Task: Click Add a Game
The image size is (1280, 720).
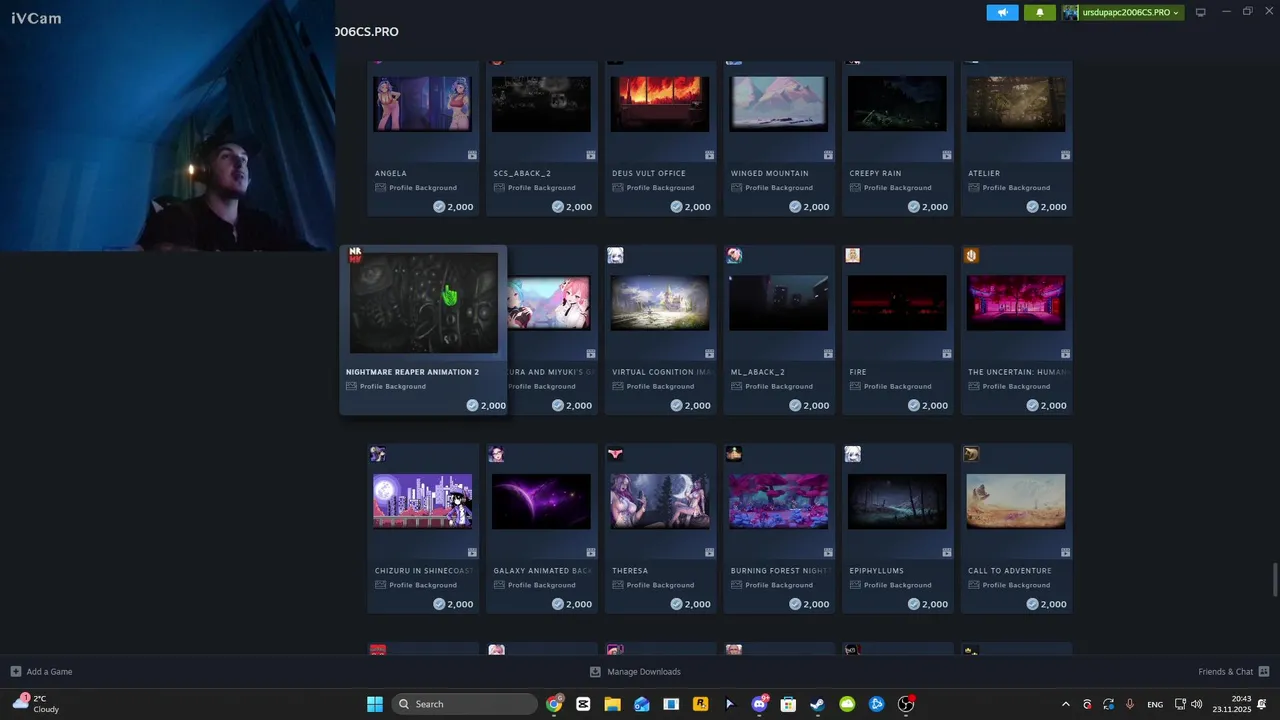Action: tap(41, 672)
